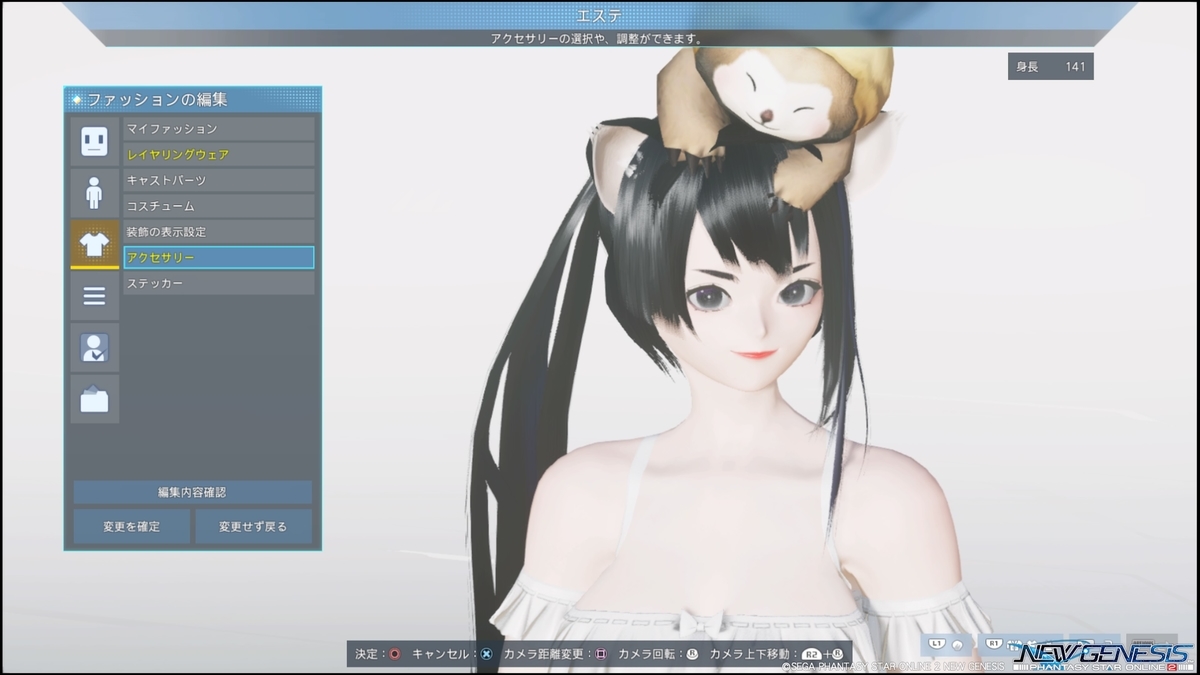Click 編集内容確認 button
The width and height of the screenshot is (1200, 675).
pyautogui.click(x=192, y=492)
